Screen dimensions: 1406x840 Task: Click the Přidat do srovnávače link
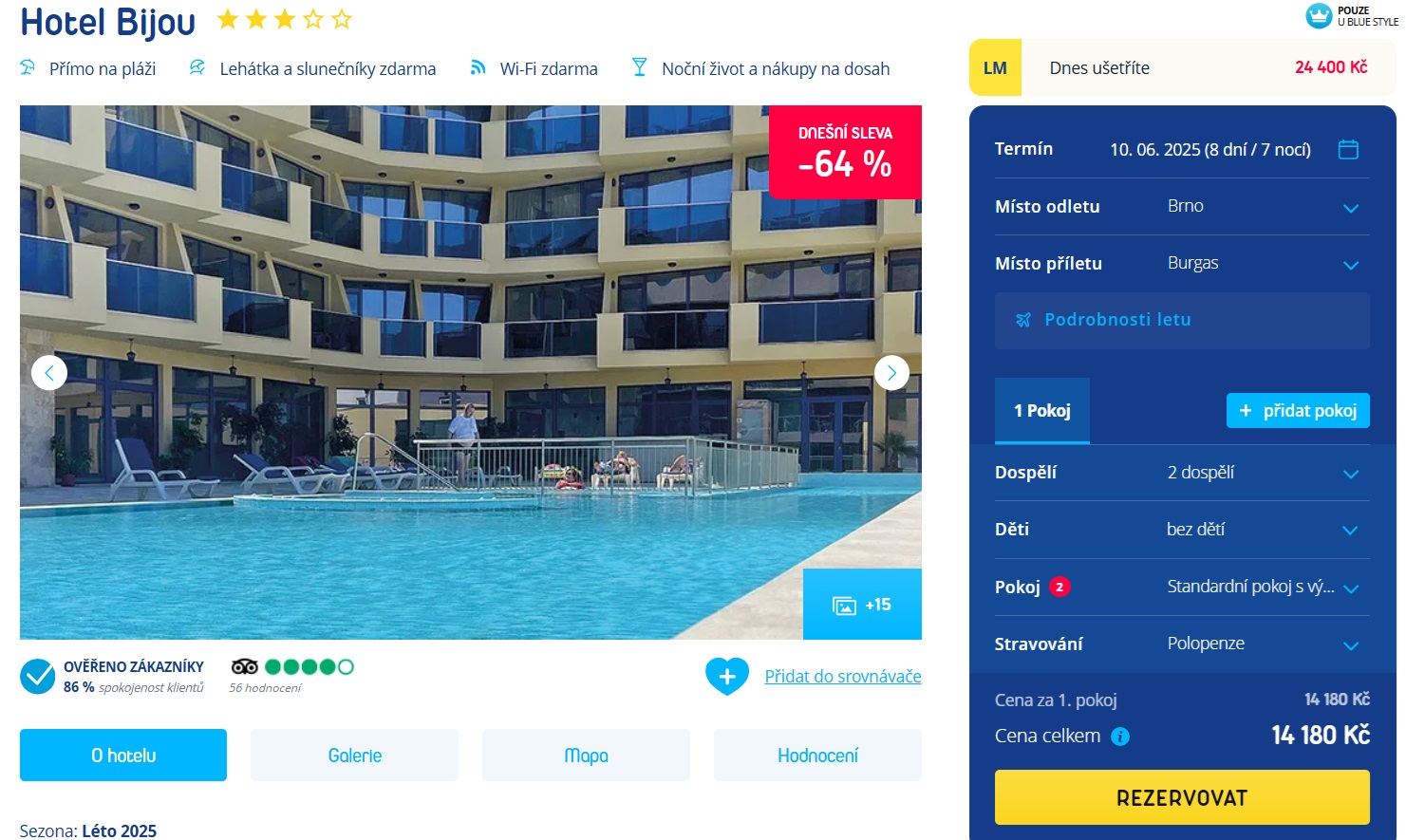click(843, 677)
